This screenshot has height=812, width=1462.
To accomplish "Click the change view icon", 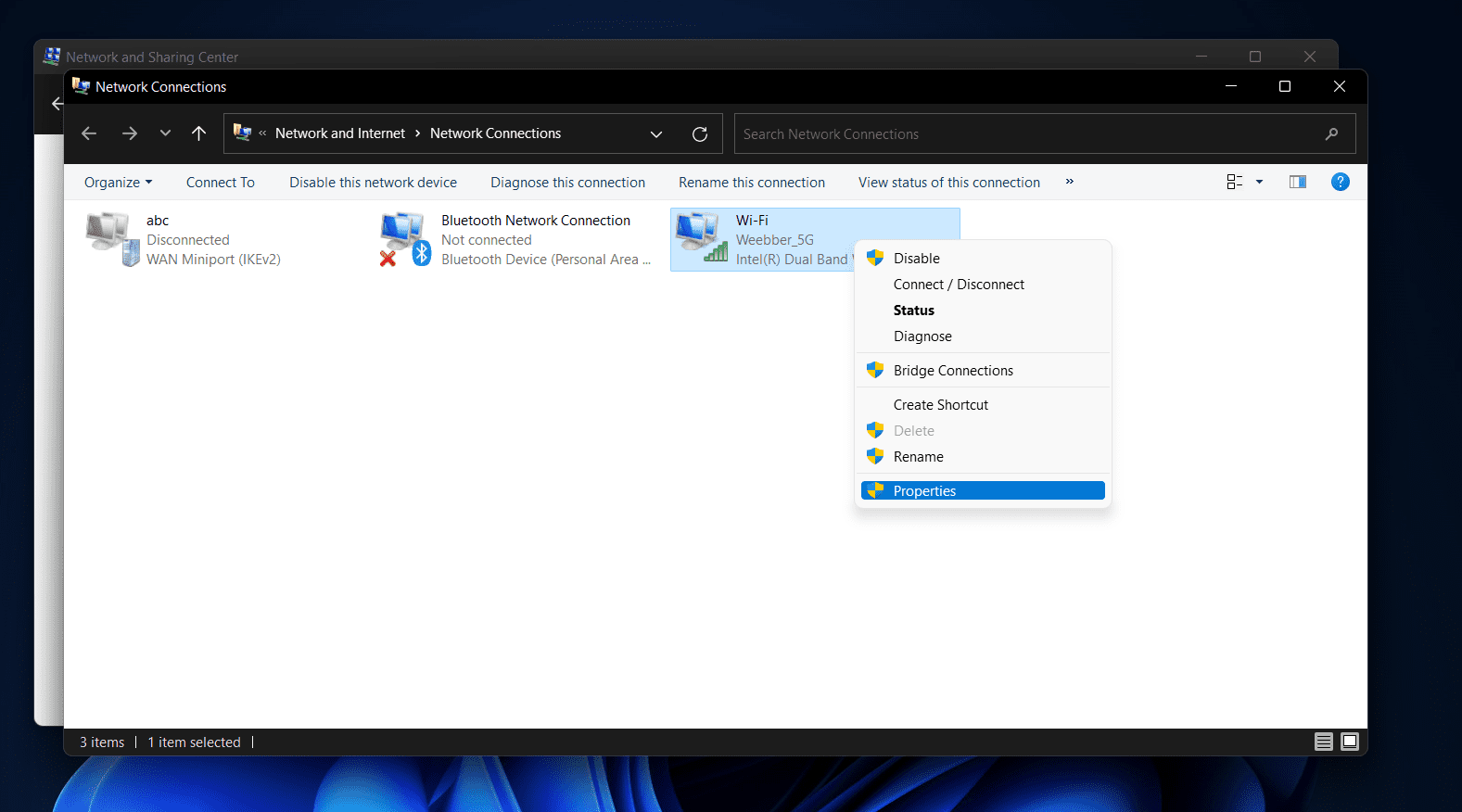I will tap(1235, 182).
